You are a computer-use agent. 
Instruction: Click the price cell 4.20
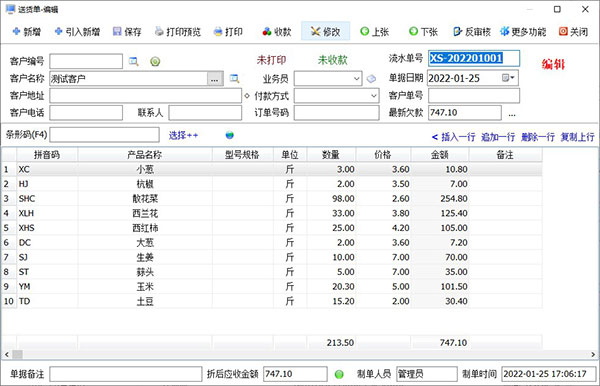(383, 228)
